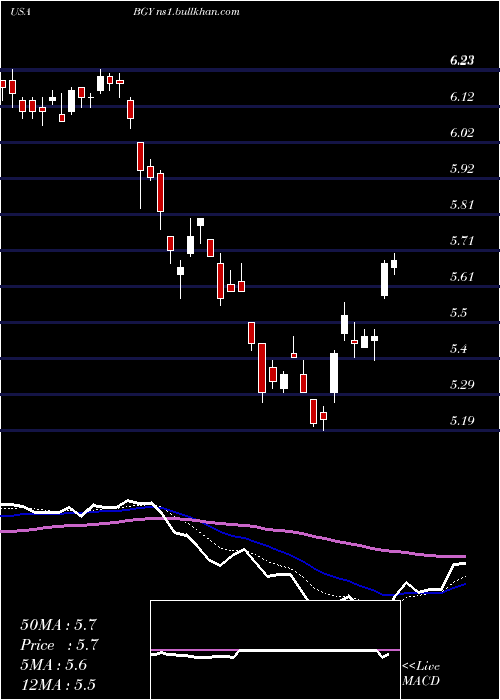Click the 6.12 price level label
The width and height of the screenshot is (500, 700).
[462, 97]
